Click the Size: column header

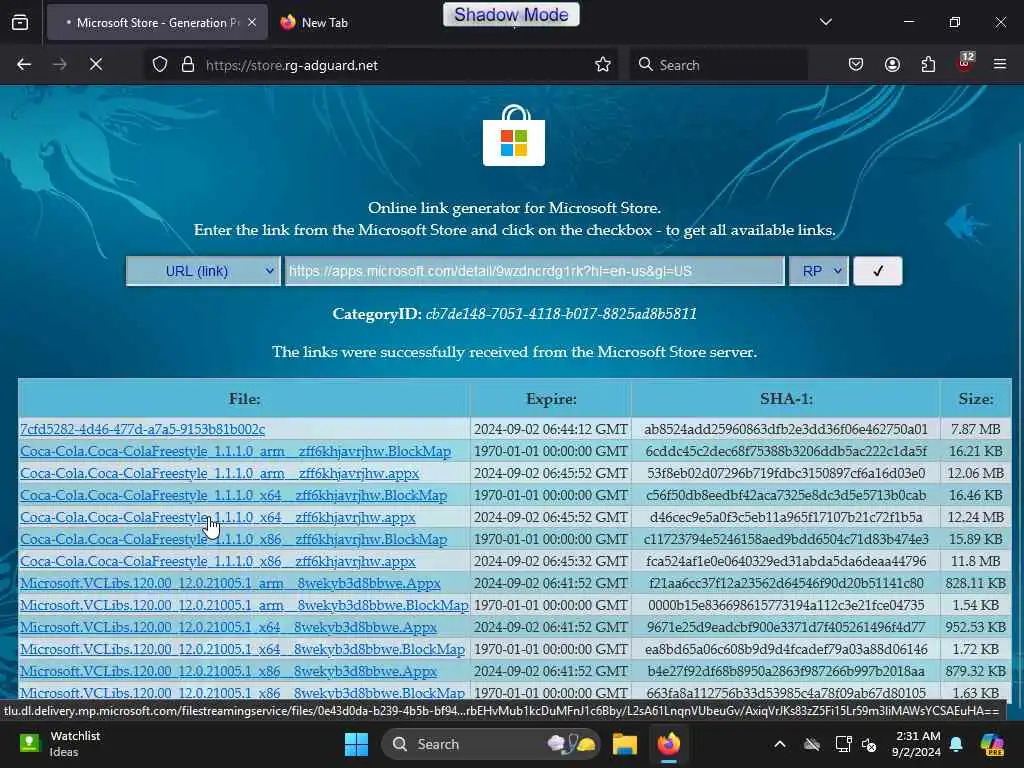pos(976,399)
